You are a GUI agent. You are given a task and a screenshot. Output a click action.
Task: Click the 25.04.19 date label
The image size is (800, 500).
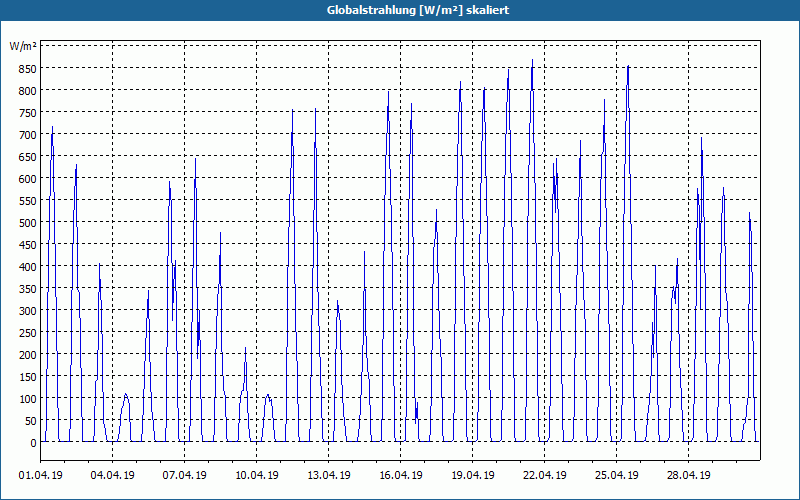[616, 476]
